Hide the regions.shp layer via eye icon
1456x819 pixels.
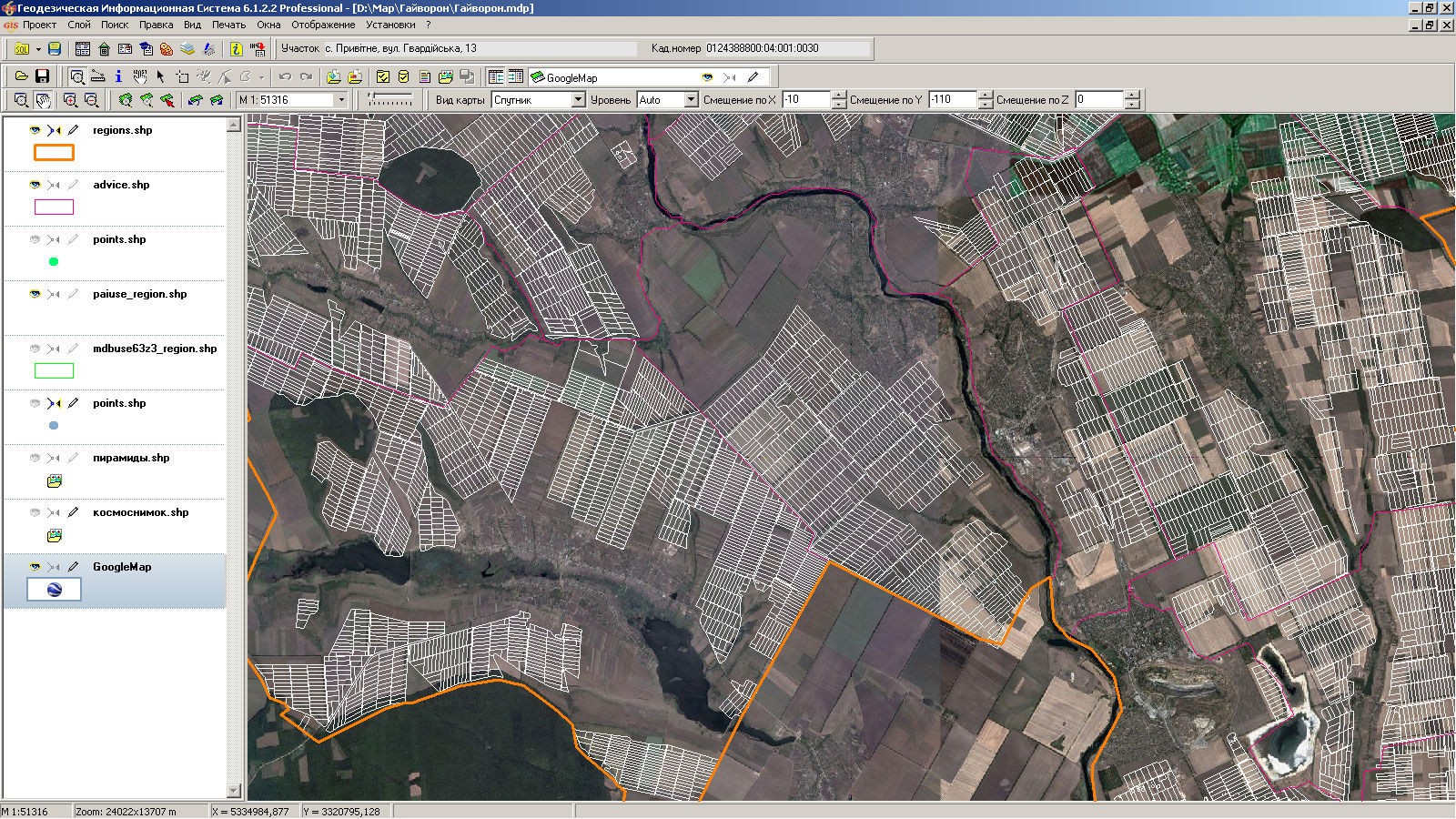point(35,130)
